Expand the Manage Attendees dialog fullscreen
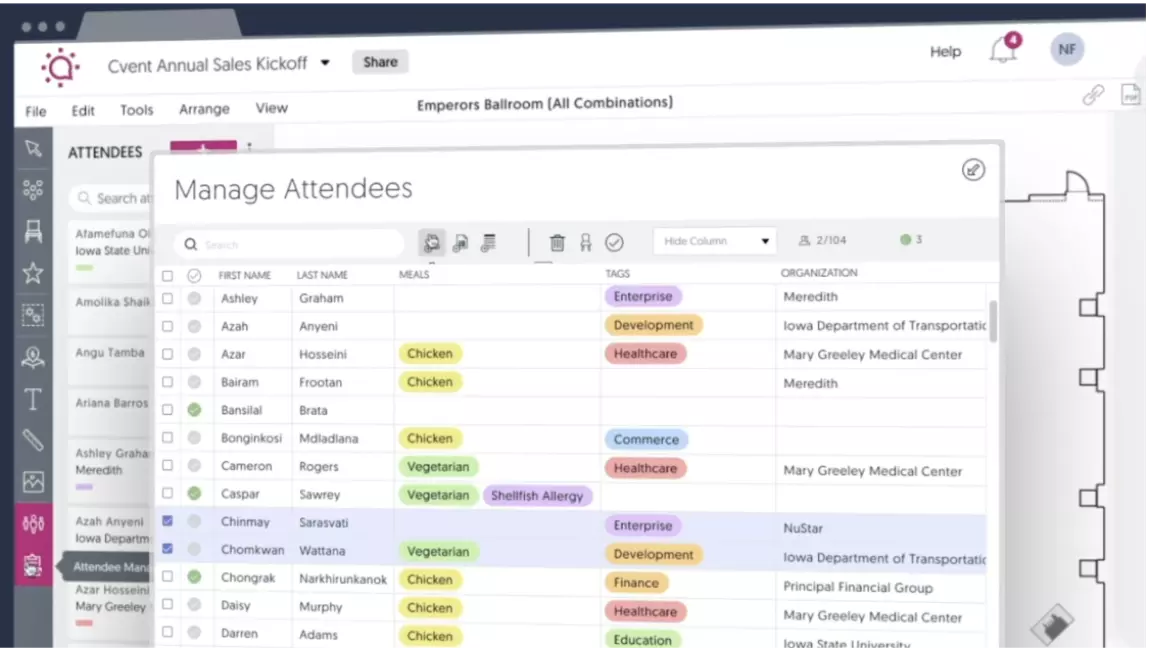Screen dimensions: 1150x648 [x=972, y=169]
